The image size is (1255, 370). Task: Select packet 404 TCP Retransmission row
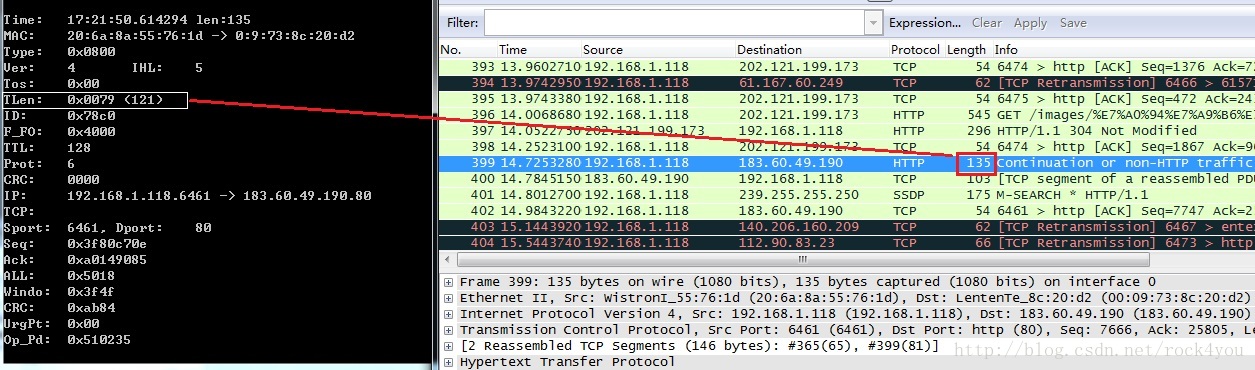(x=847, y=242)
